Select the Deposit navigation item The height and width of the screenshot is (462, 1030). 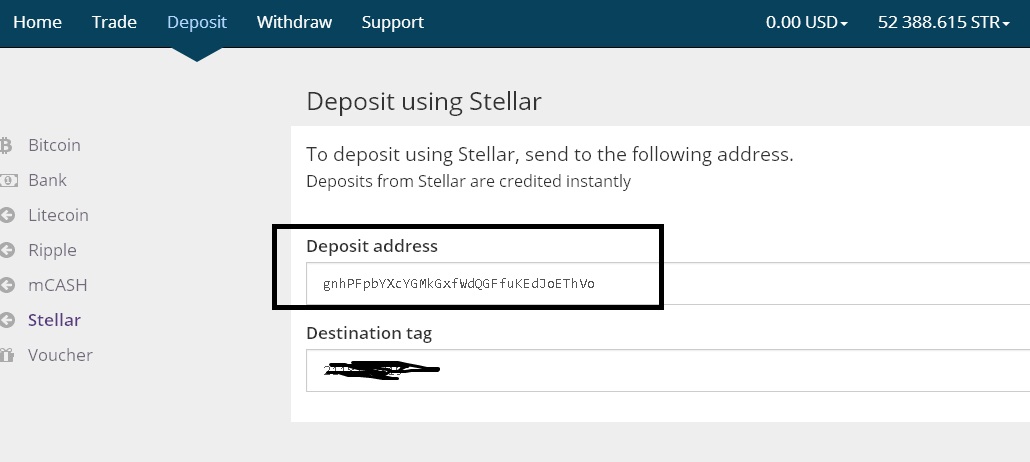[197, 22]
